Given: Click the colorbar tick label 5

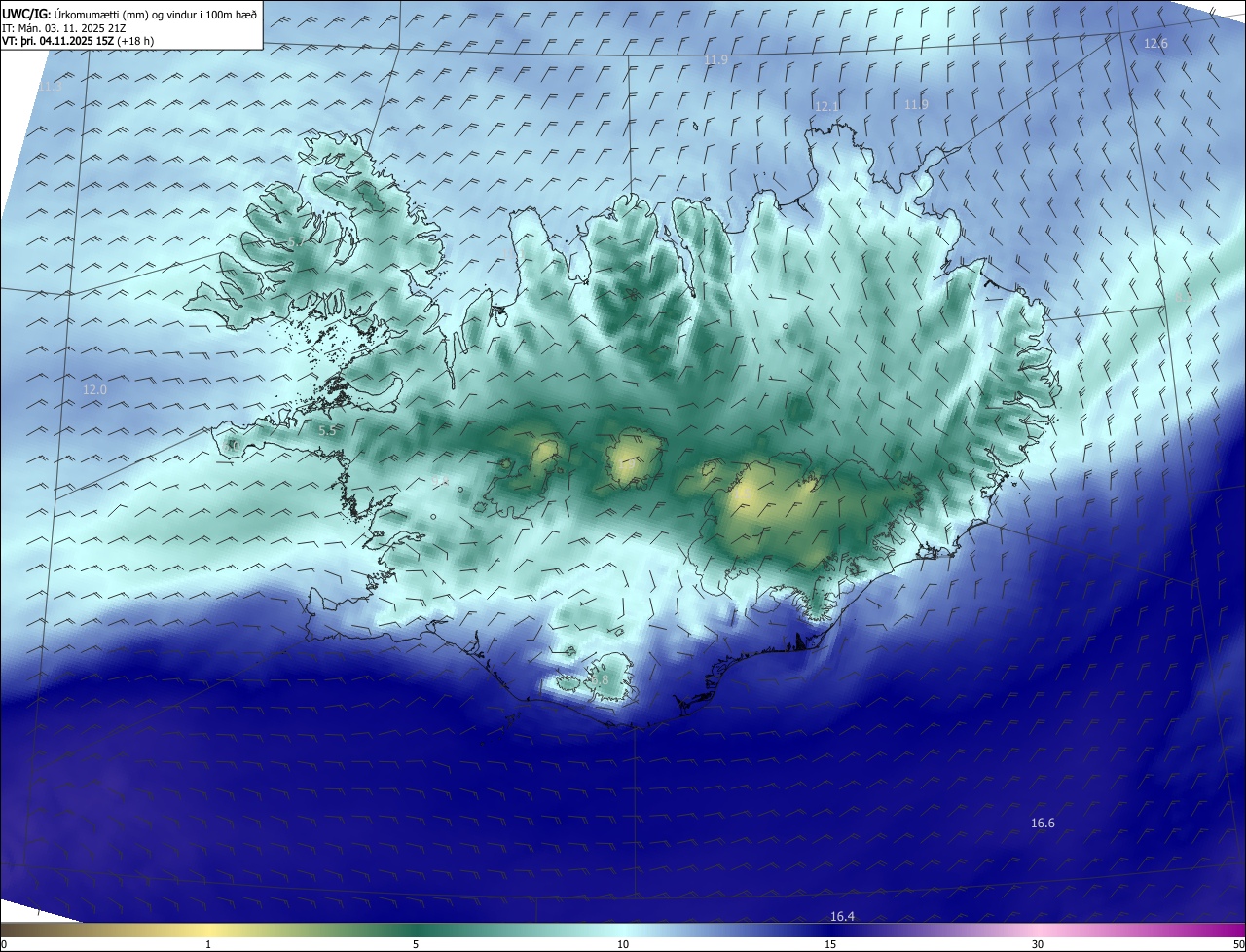Looking at the screenshot, I should pyautogui.click(x=416, y=944).
